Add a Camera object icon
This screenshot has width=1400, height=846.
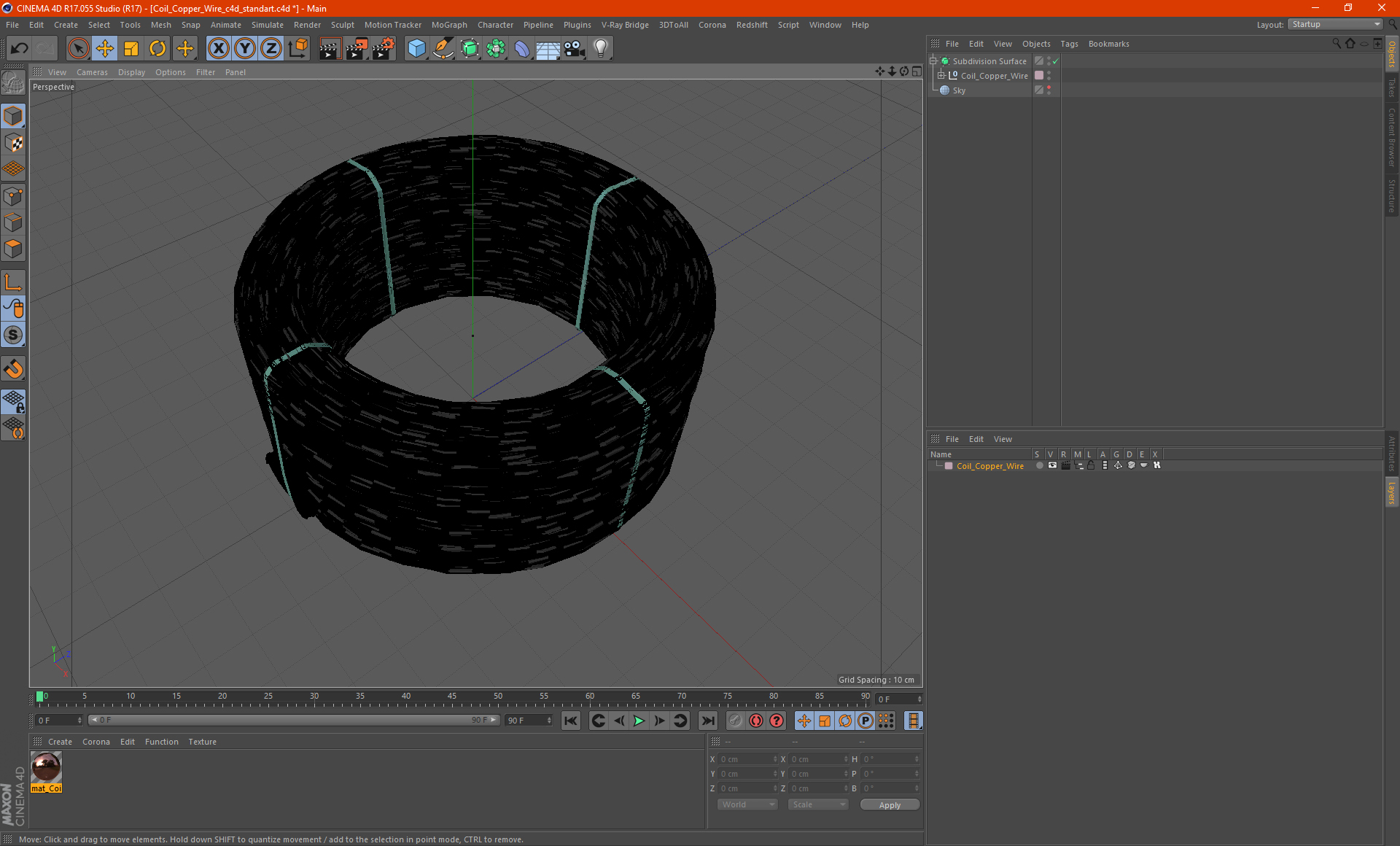(575, 49)
